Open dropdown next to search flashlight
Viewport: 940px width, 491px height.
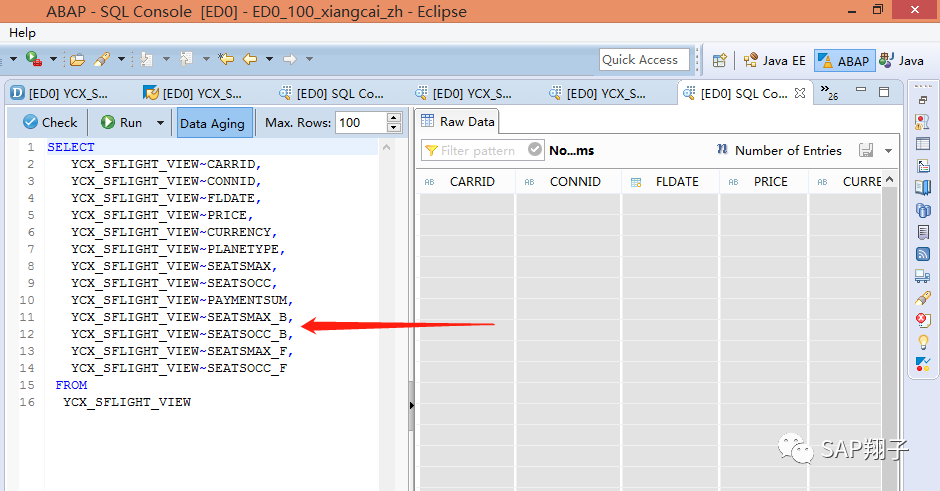[x=121, y=59]
